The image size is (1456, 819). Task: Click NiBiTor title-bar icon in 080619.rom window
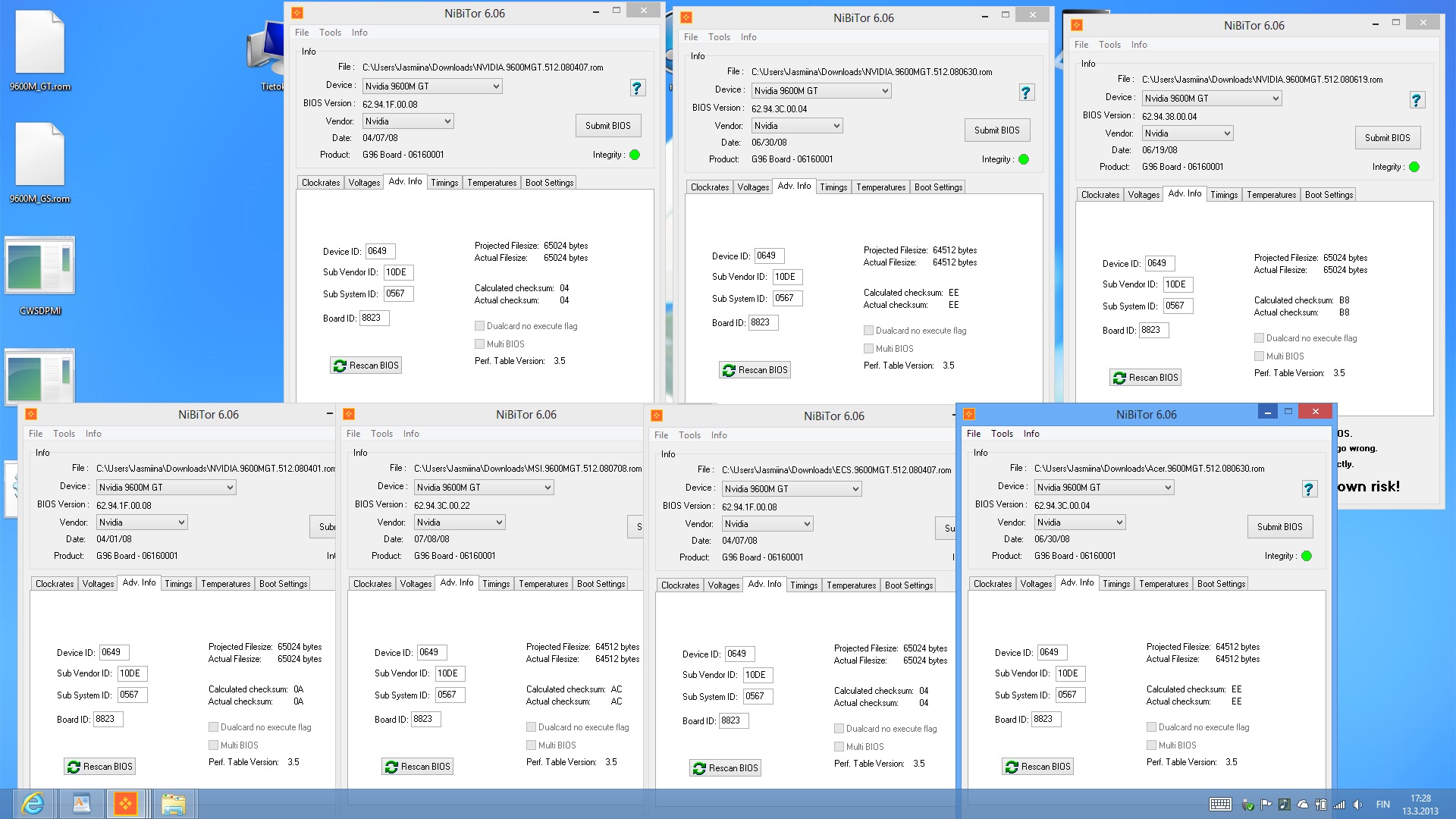pyautogui.click(x=1077, y=25)
